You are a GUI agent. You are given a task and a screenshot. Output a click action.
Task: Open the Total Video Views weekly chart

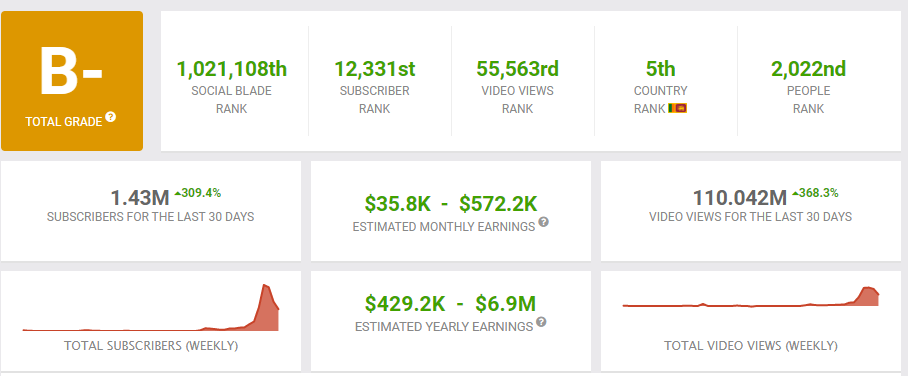751,297
